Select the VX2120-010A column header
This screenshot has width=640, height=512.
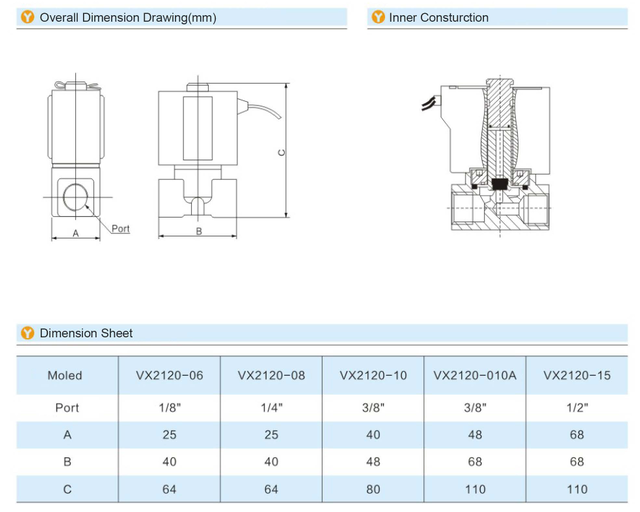[475, 376]
